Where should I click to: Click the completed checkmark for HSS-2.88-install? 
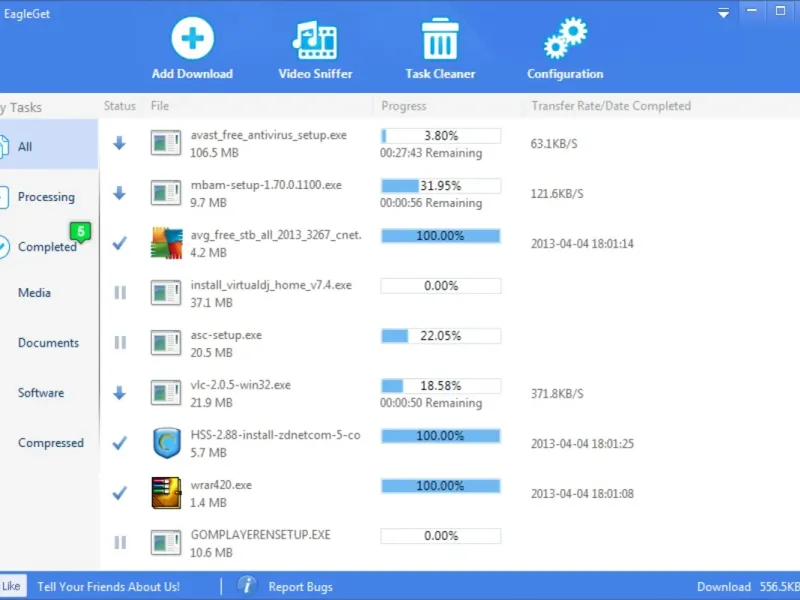119,443
